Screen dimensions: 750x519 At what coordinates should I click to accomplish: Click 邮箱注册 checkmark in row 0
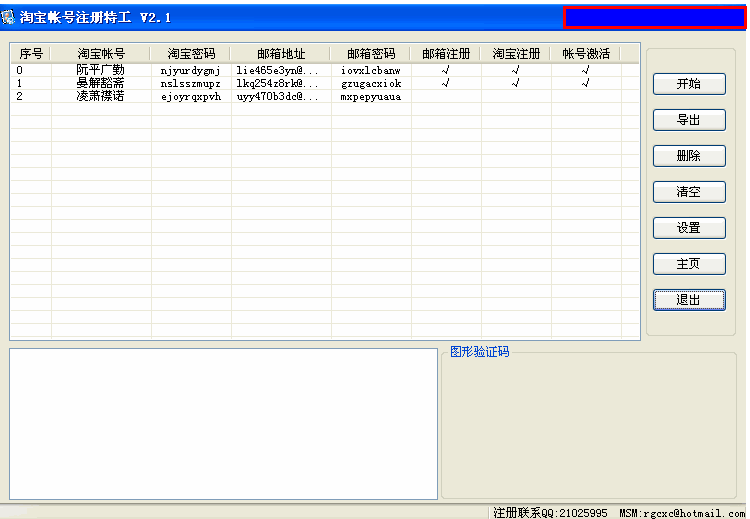point(445,70)
